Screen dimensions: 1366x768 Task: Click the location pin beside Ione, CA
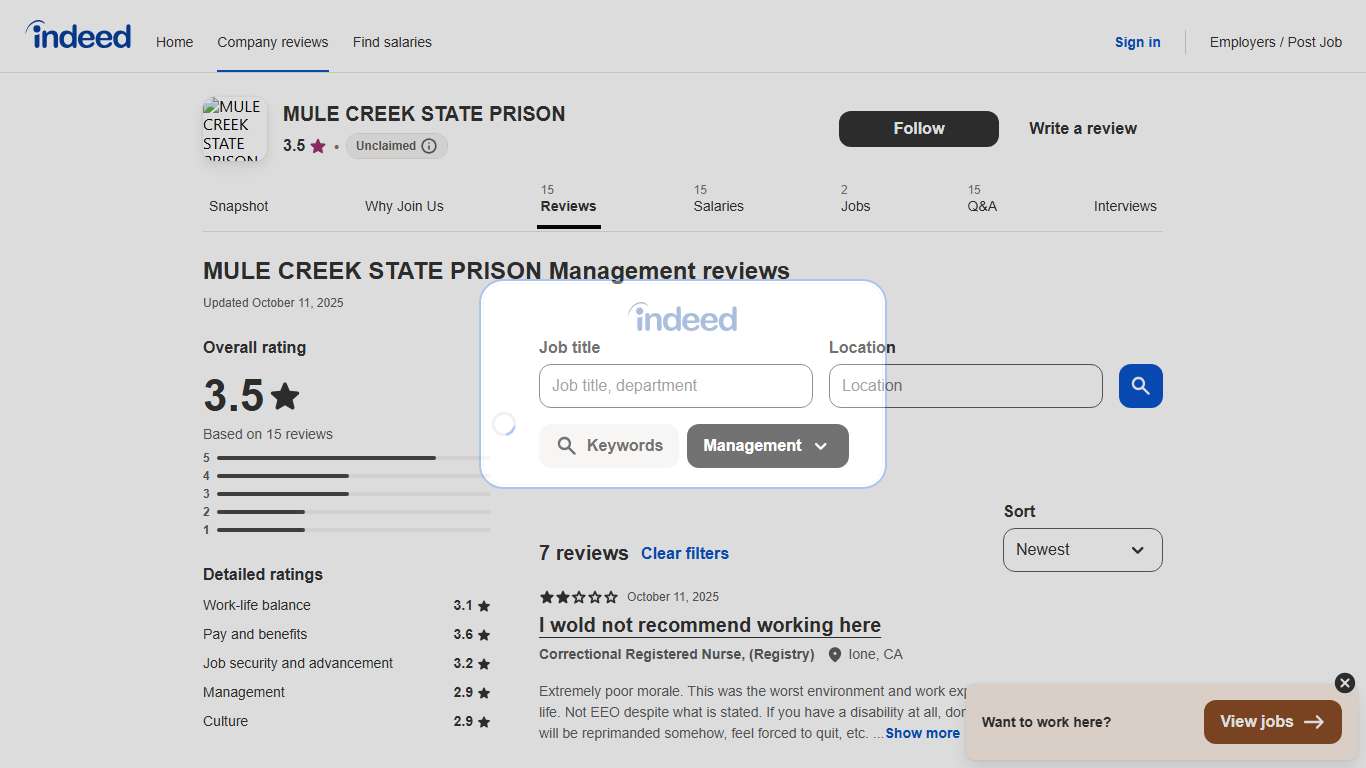[836, 654]
